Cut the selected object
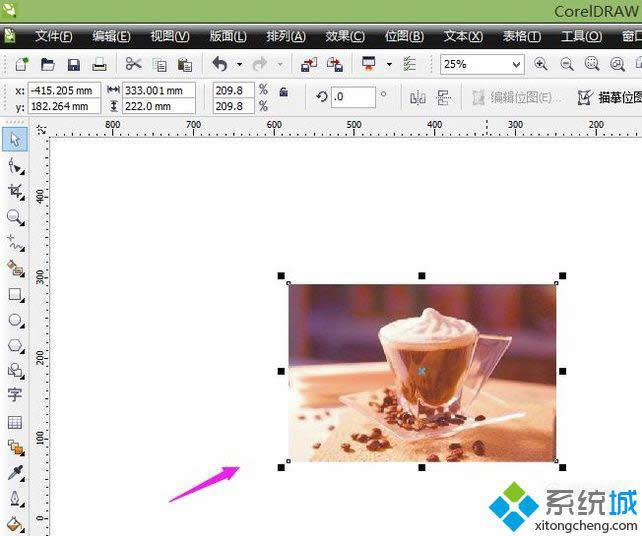Viewport: 642px width, 536px height. pyautogui.click(x=133, y=64)
